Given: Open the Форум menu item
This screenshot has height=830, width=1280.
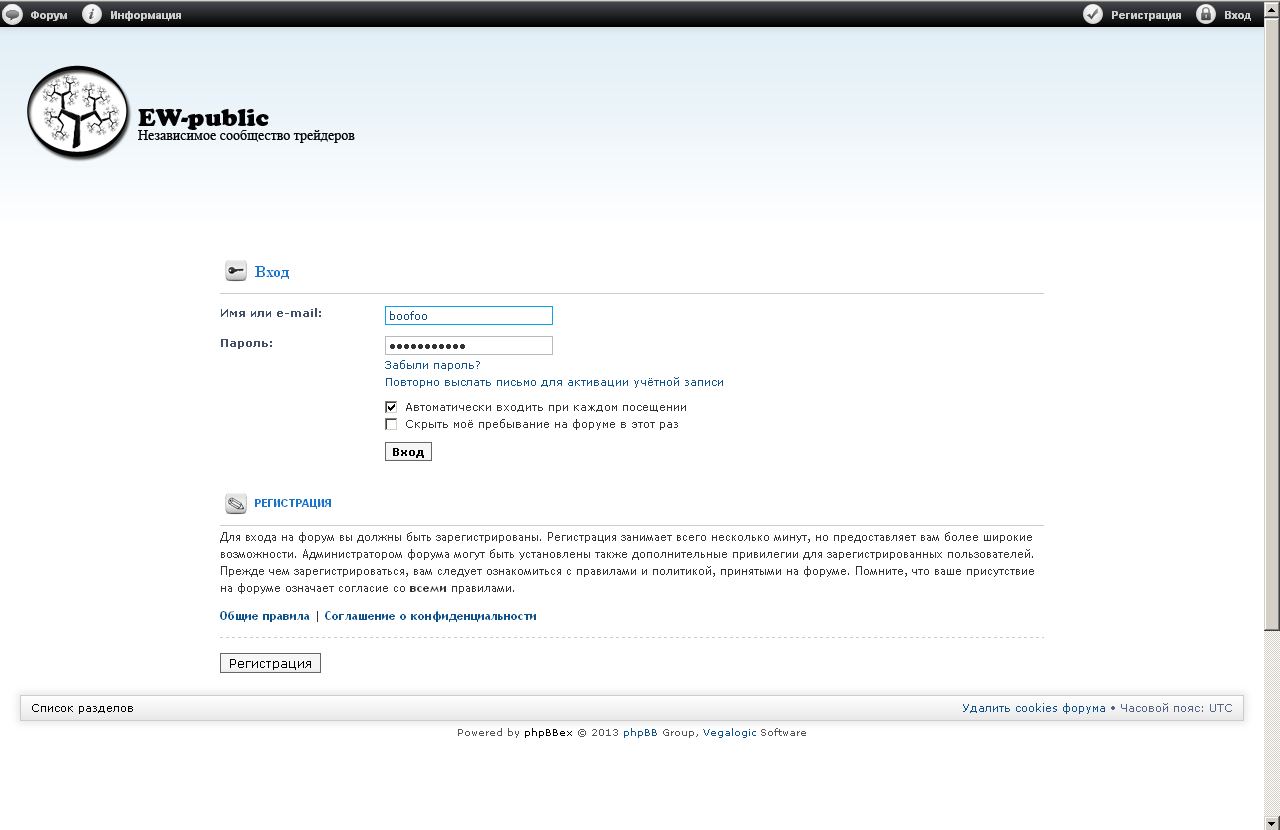Looking at the screenshot, I should click(x=49, y=15).
